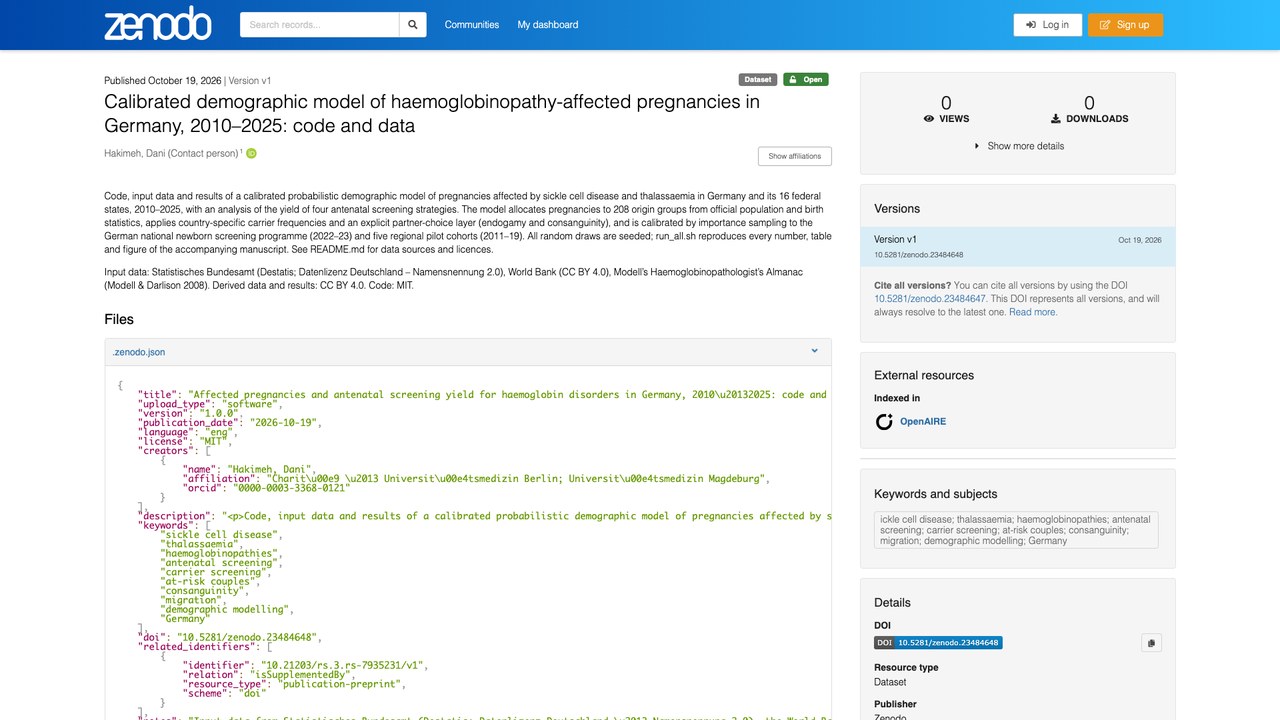Click the 10.5281/zenodo.23484648 text under Version v1
The height and width of the screenshot is (720, 1280).
tap(919, 255)
